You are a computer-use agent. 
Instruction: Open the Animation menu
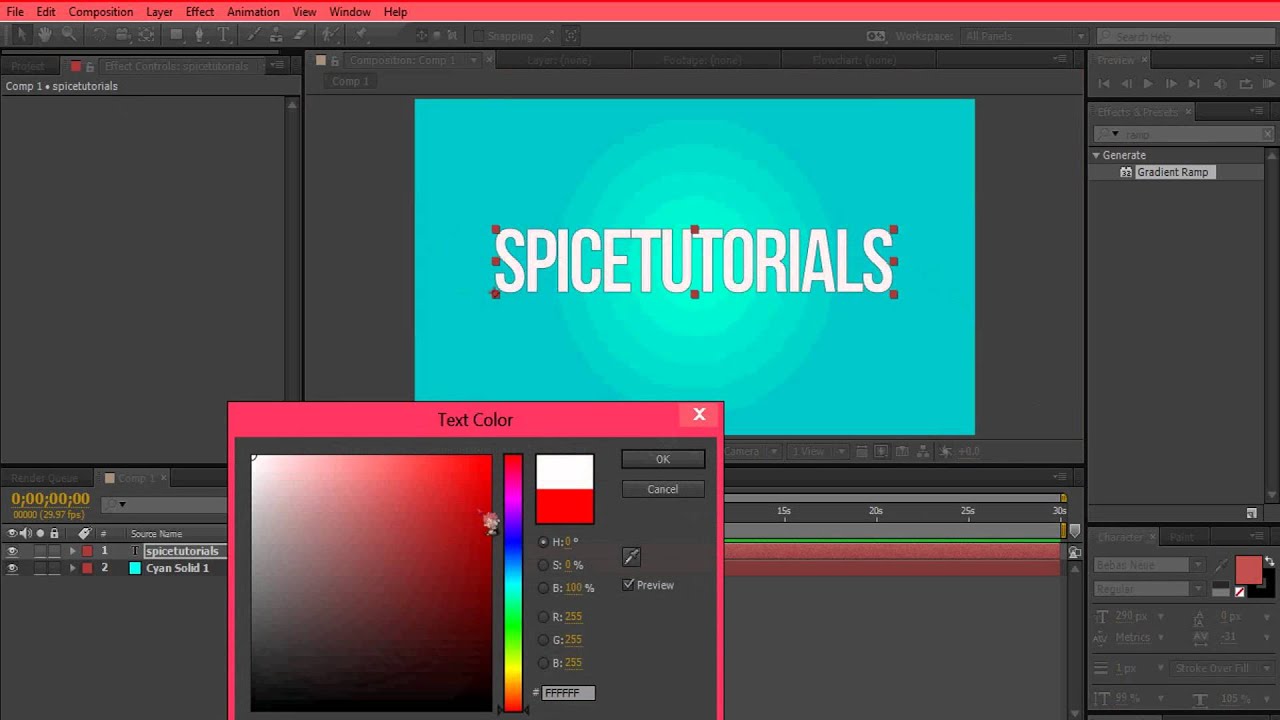point(253,12)
